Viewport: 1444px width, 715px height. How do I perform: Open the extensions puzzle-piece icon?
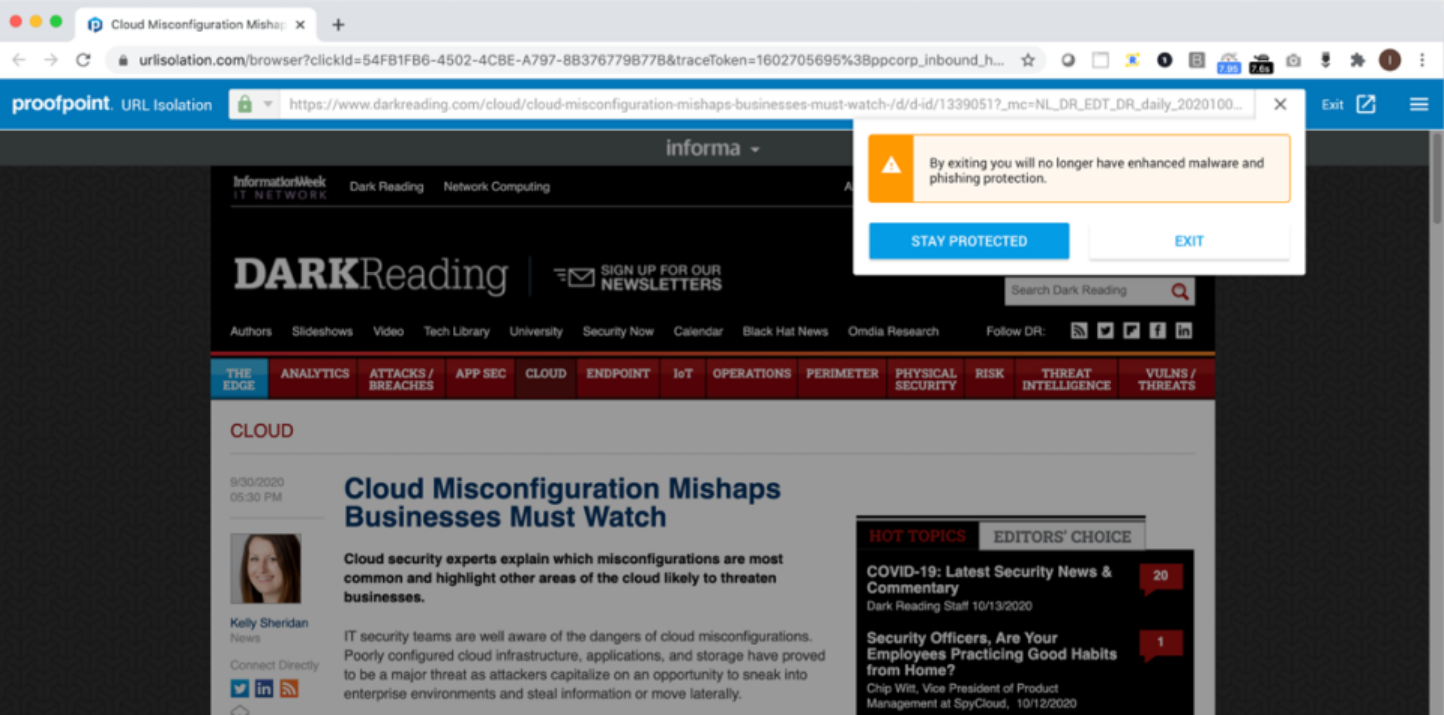pos(1357,60)
